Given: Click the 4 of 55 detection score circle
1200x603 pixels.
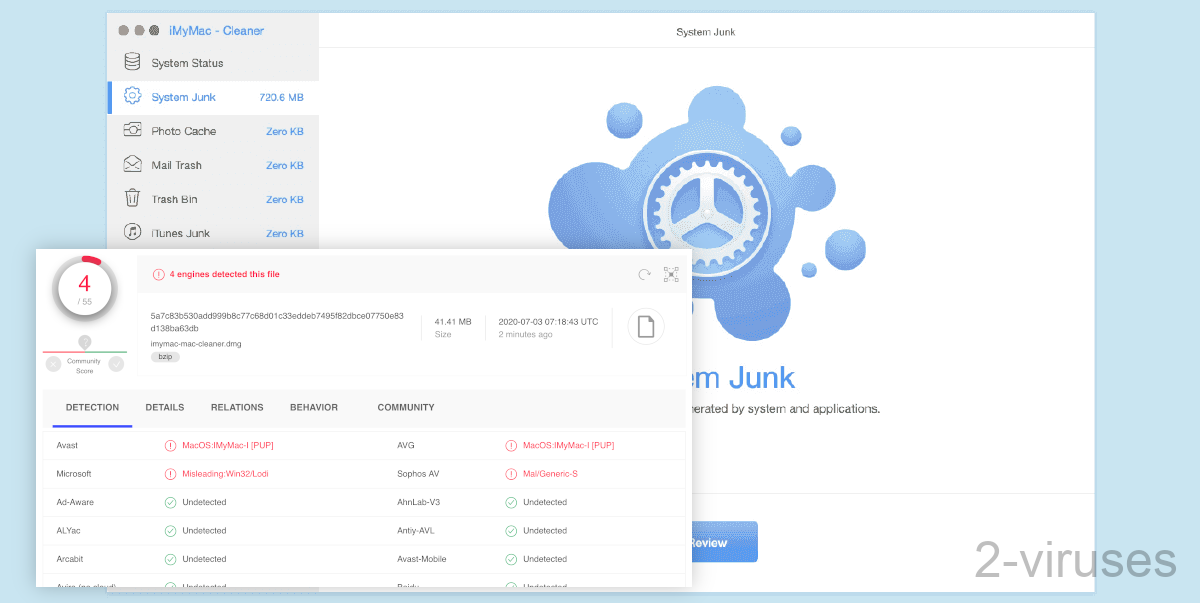Looking at the screenshot, I should [84, 290].
